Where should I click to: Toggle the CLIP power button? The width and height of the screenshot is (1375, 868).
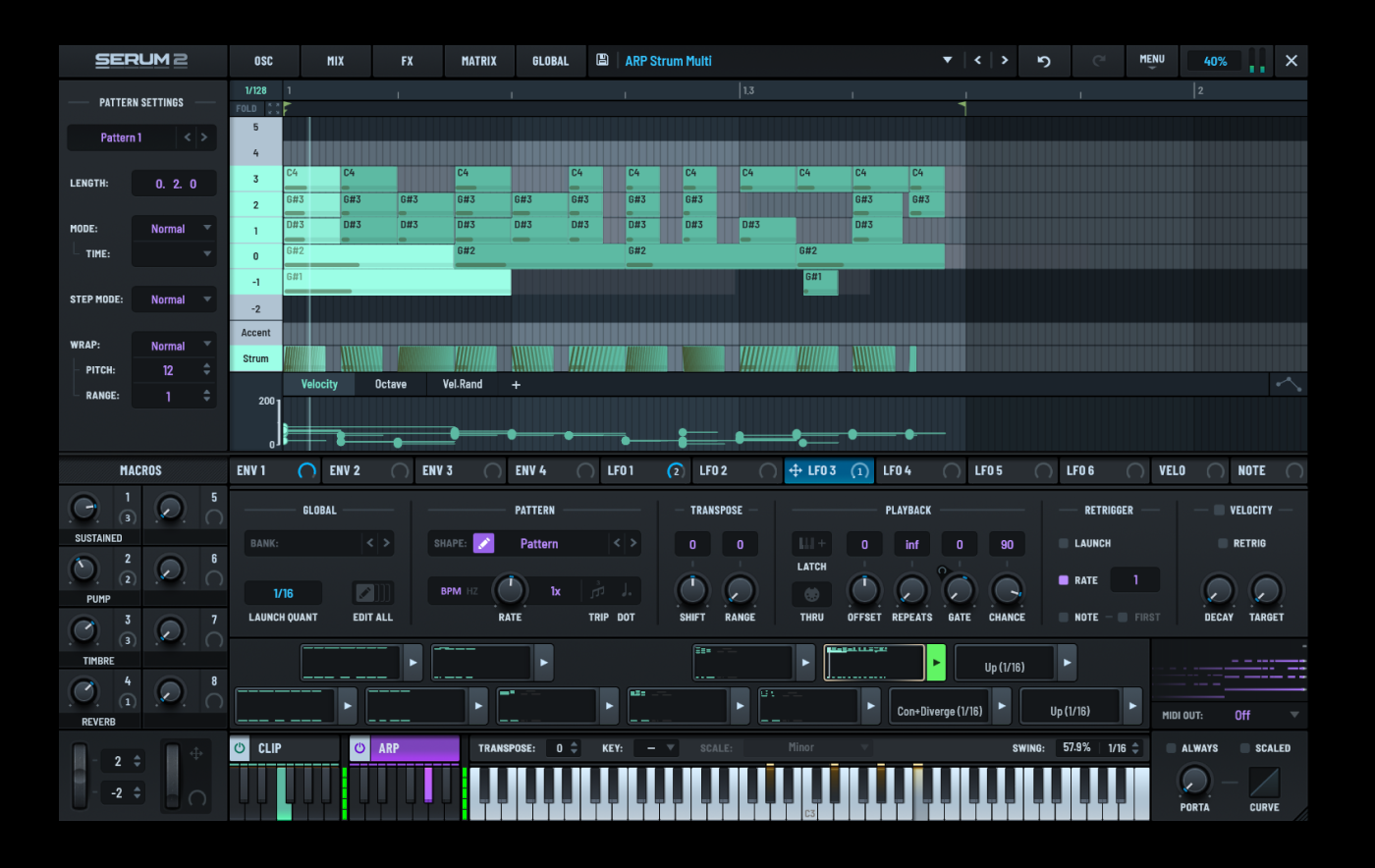[x=240, y=748]
